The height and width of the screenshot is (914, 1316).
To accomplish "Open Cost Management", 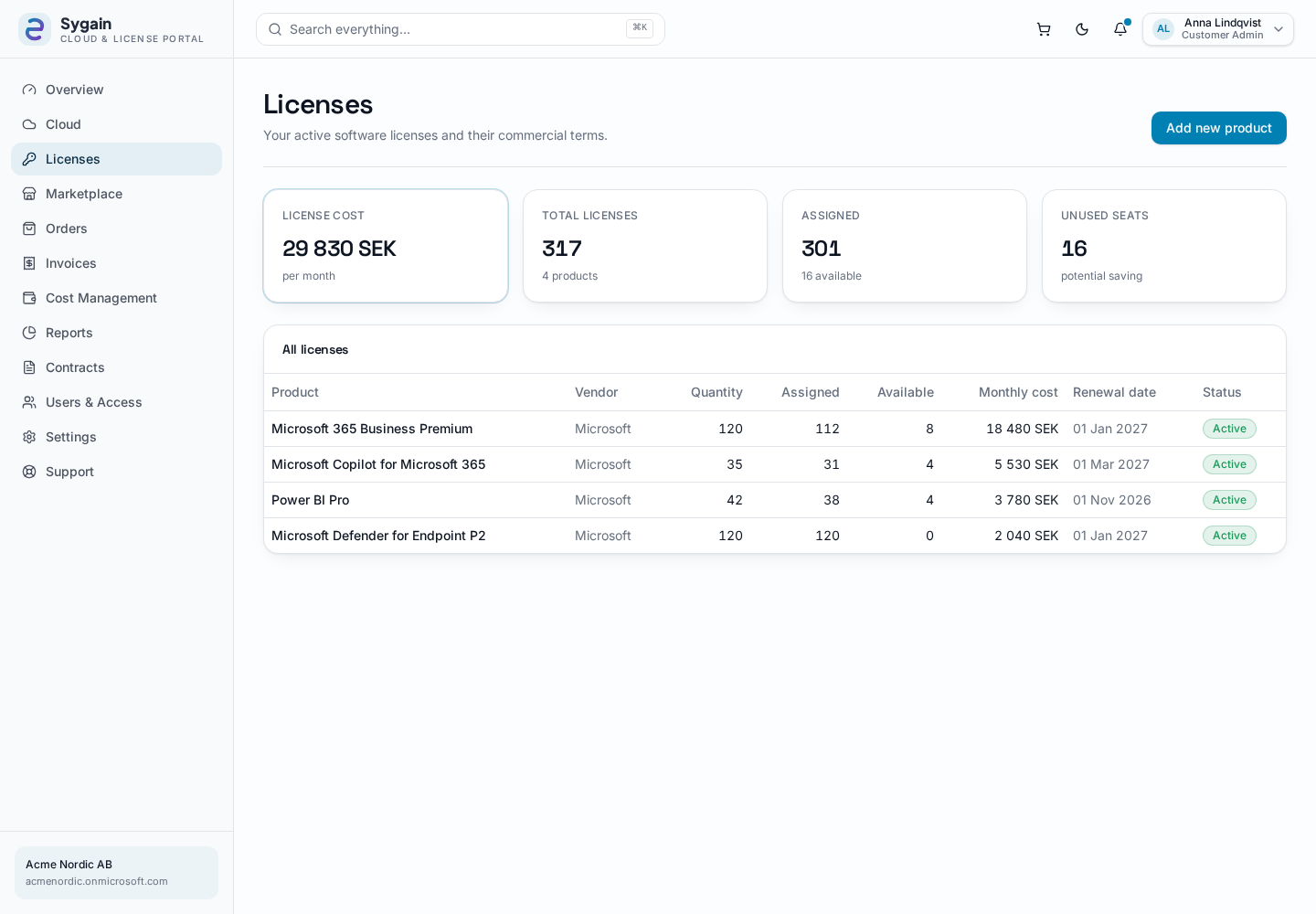I will coord(116,298).
